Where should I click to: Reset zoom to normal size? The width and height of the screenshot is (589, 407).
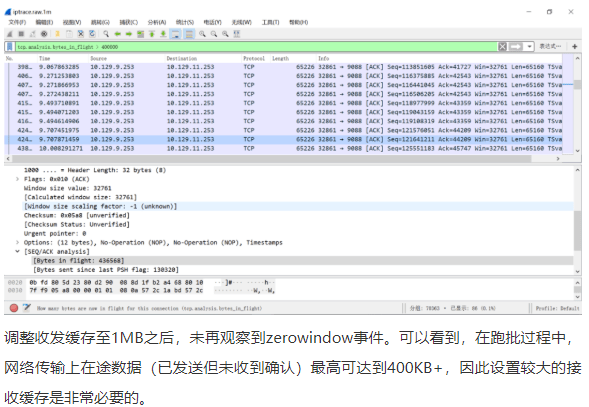(225, 34)
